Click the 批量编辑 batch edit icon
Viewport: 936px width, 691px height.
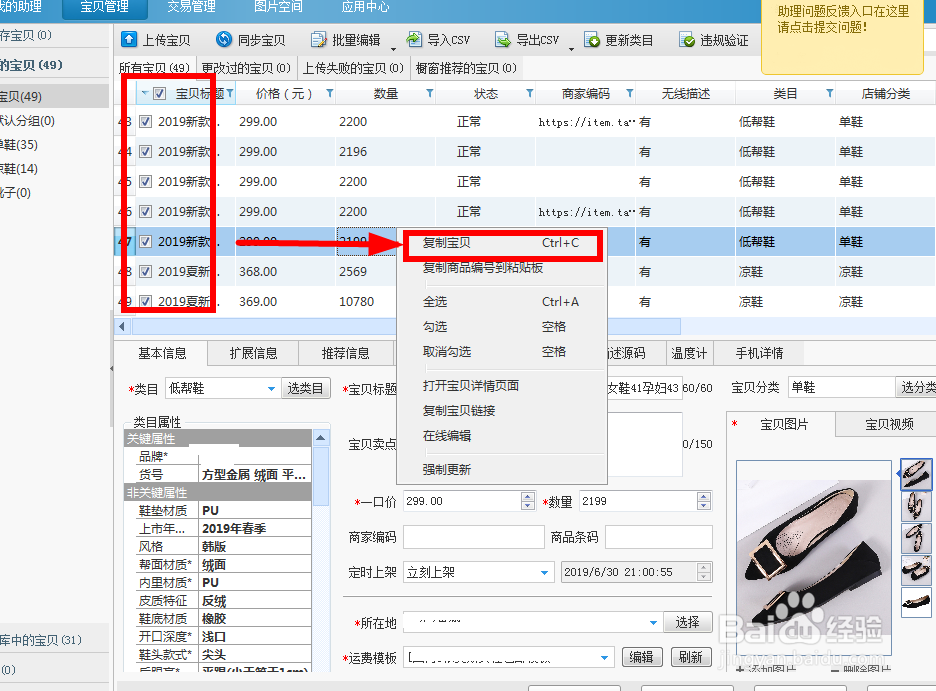click(318, 40)
